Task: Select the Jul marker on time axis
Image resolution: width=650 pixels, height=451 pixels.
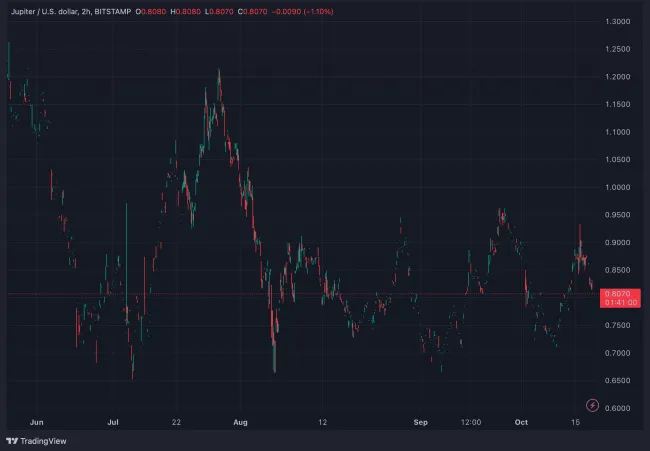Action: click(x=113, y=423)
